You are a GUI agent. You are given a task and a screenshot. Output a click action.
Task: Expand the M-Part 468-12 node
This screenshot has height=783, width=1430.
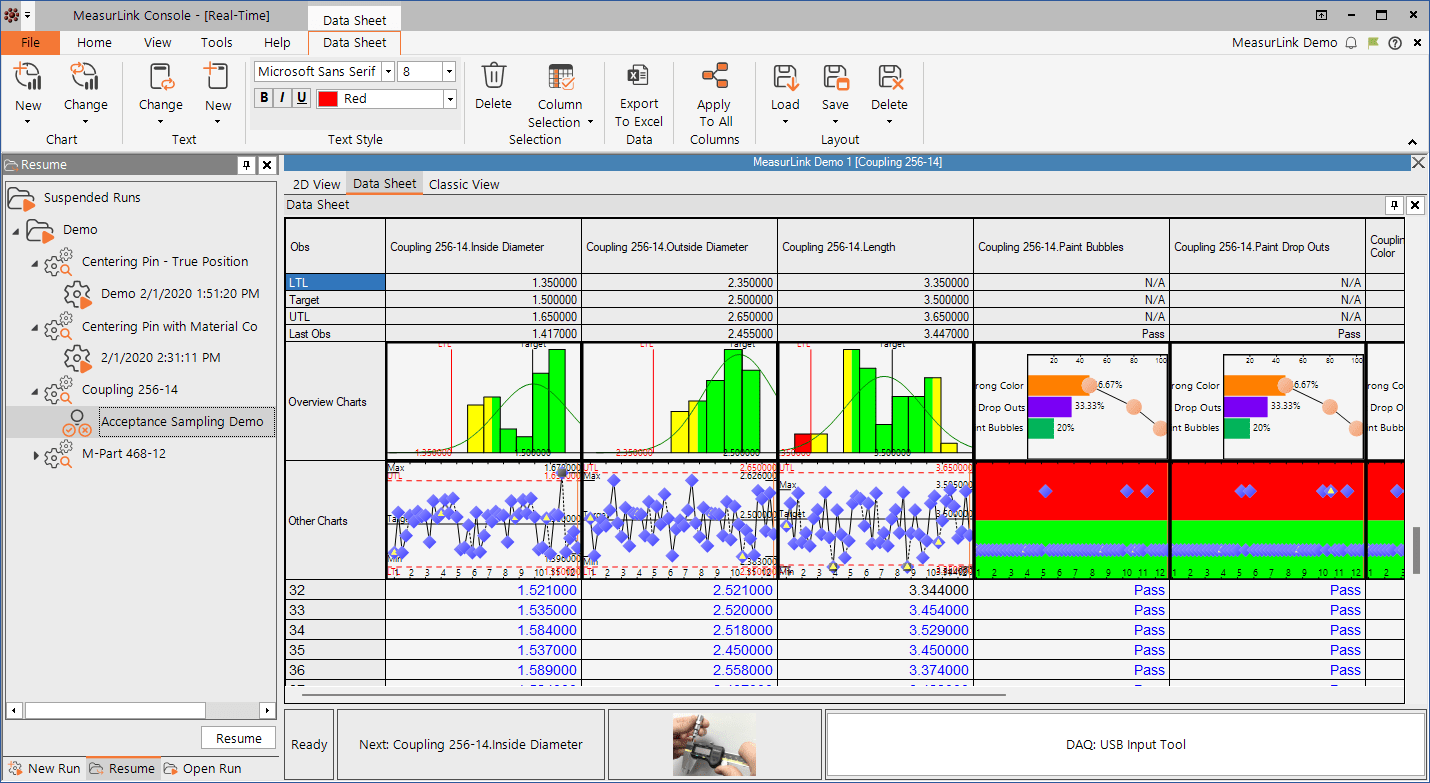(36, 455)
